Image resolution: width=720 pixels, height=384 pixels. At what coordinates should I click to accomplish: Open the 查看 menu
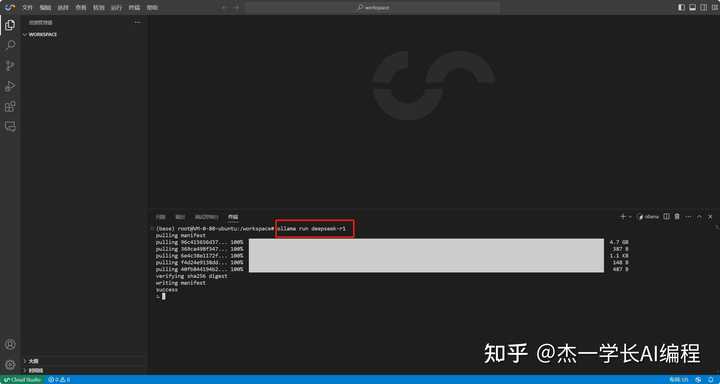81,8
